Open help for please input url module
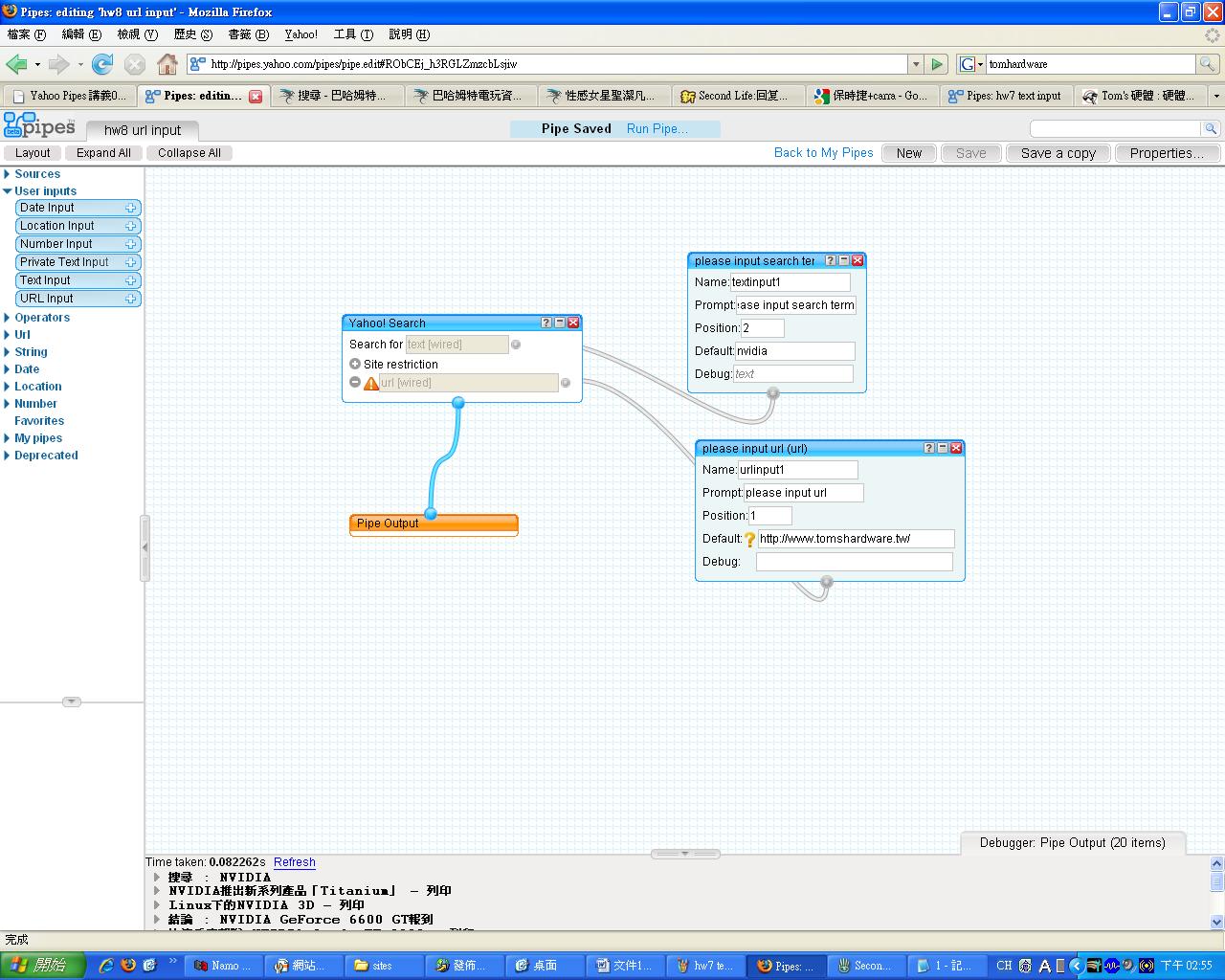The width and height of the screenshot is (1225, 980). [929, 448]
